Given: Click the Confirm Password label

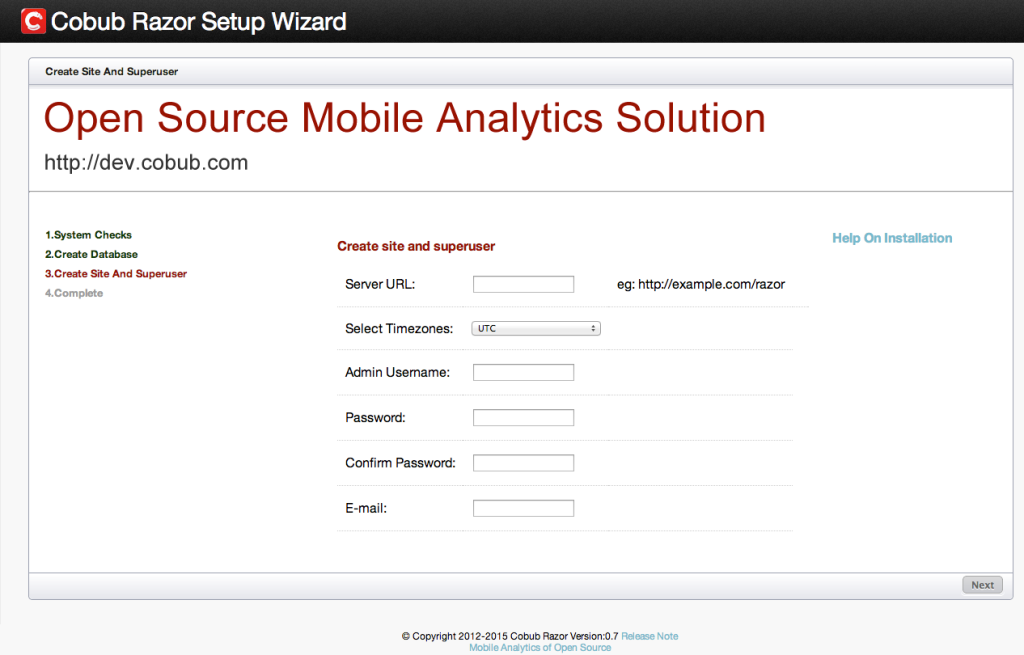Looking at the screenshot, I should pyautogui.click(x=400, y=462).
